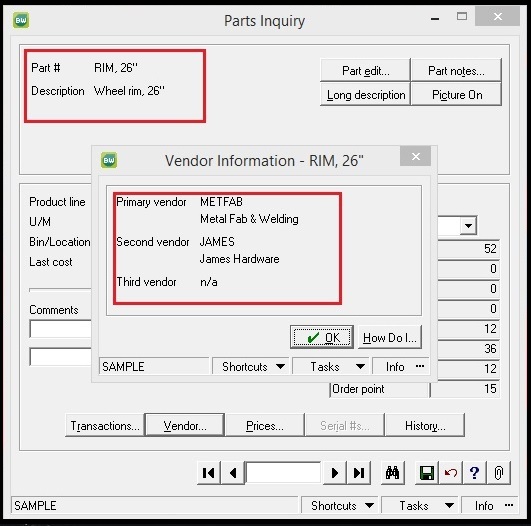Click the paperclip attachment icon

click(498, 472)
